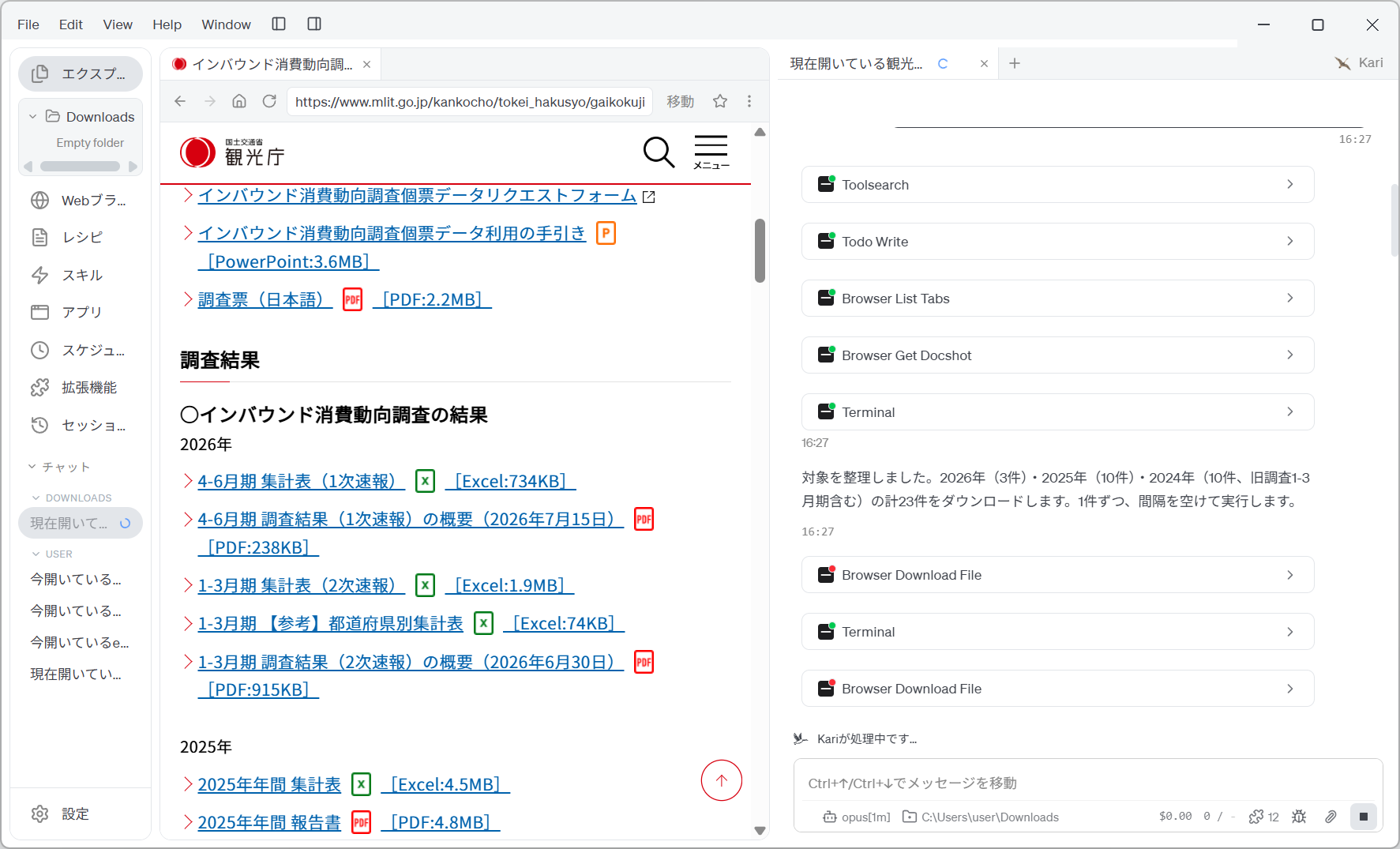1400x849 pixels.
Task: Collapse the Downloads folder tree
Action: (x=33, y=117)
